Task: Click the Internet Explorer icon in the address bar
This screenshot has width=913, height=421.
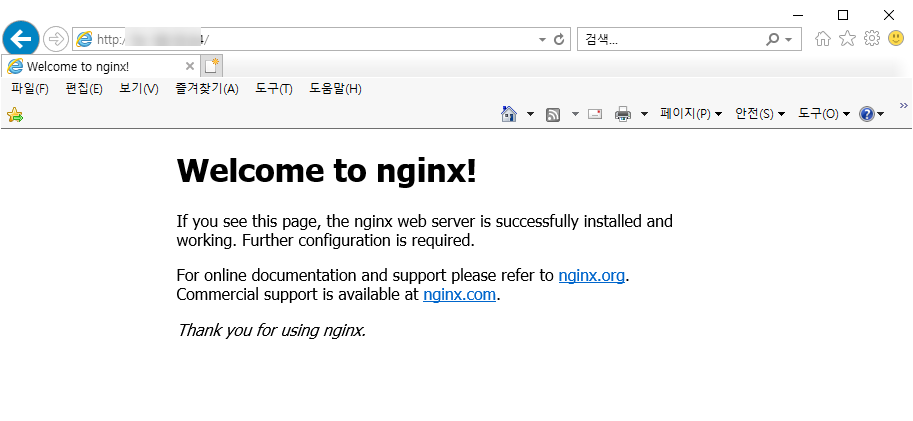Action: click(x=84, y=39)
